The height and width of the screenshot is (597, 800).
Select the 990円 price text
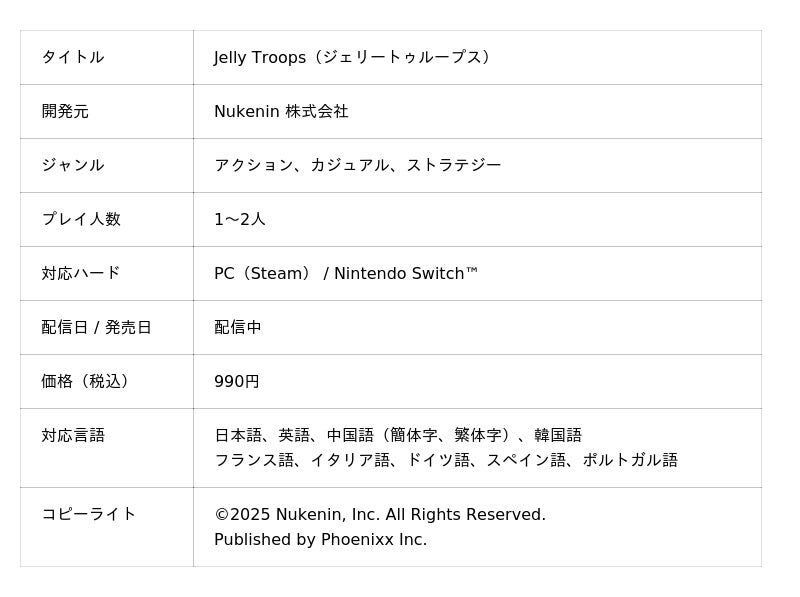click(x=237, y=381)
